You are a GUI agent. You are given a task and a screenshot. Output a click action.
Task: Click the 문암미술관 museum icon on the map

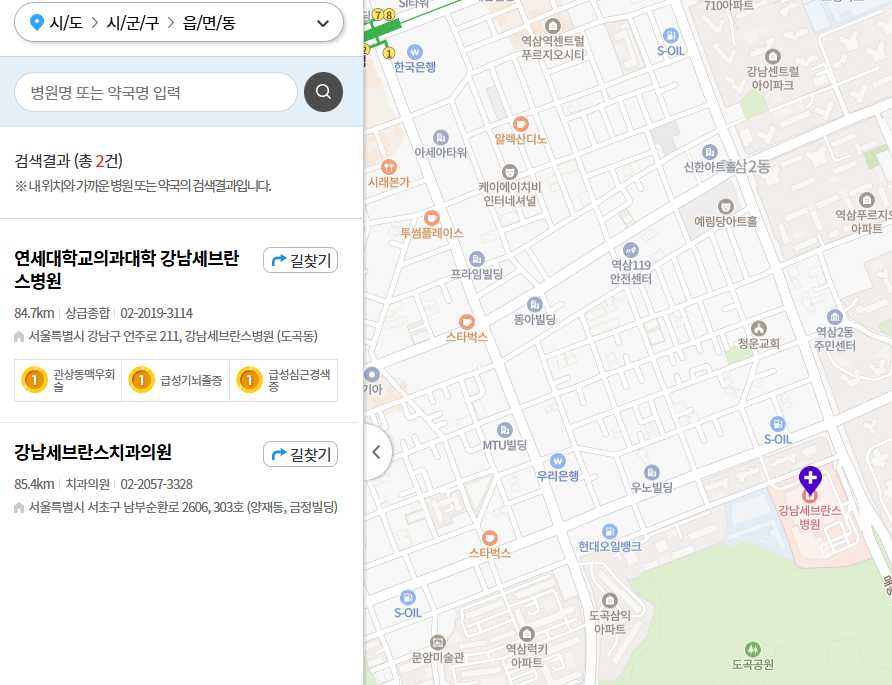pyautogui.click(x=437, y=642)
